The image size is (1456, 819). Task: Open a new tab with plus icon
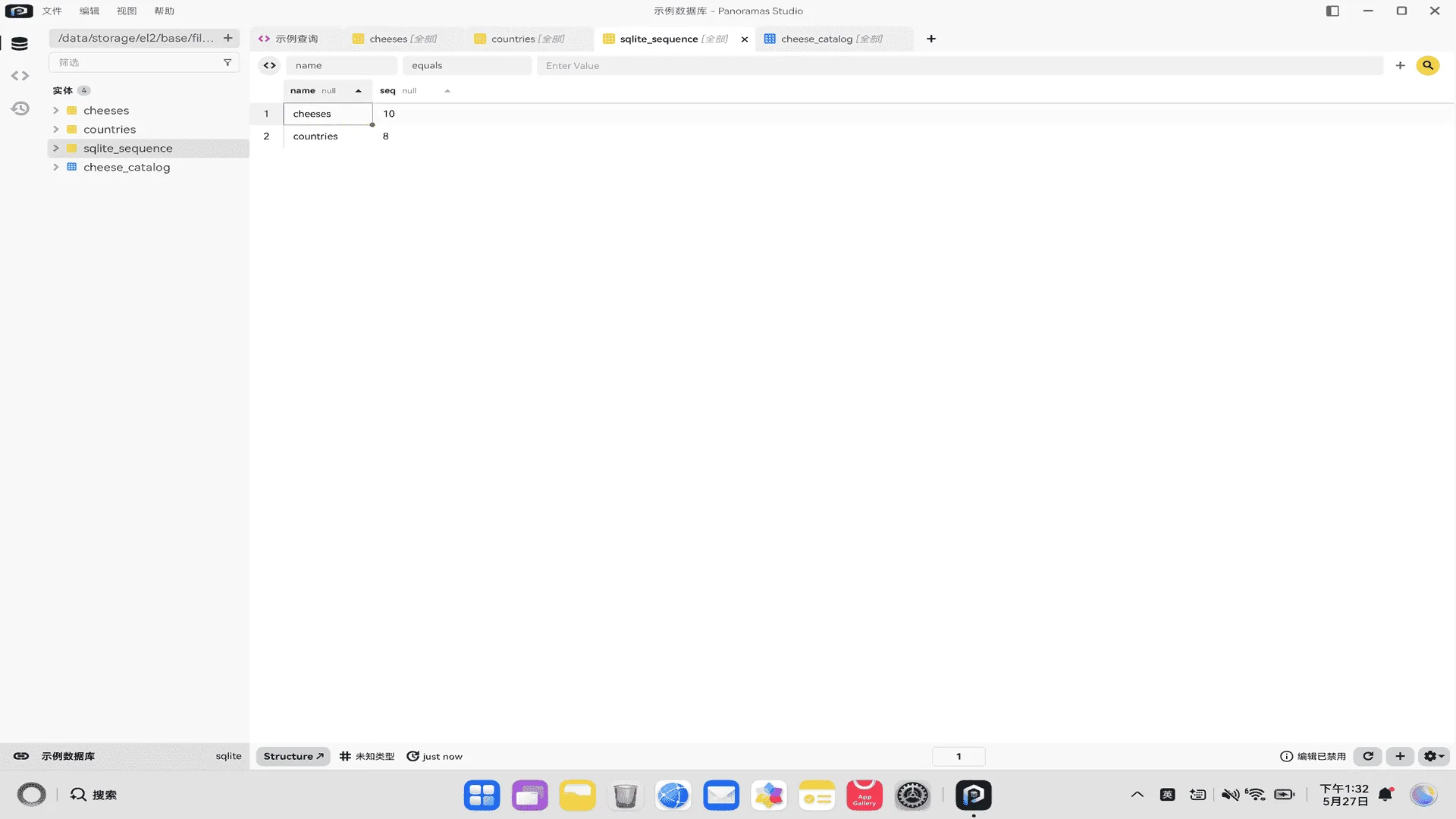point(930,39)
